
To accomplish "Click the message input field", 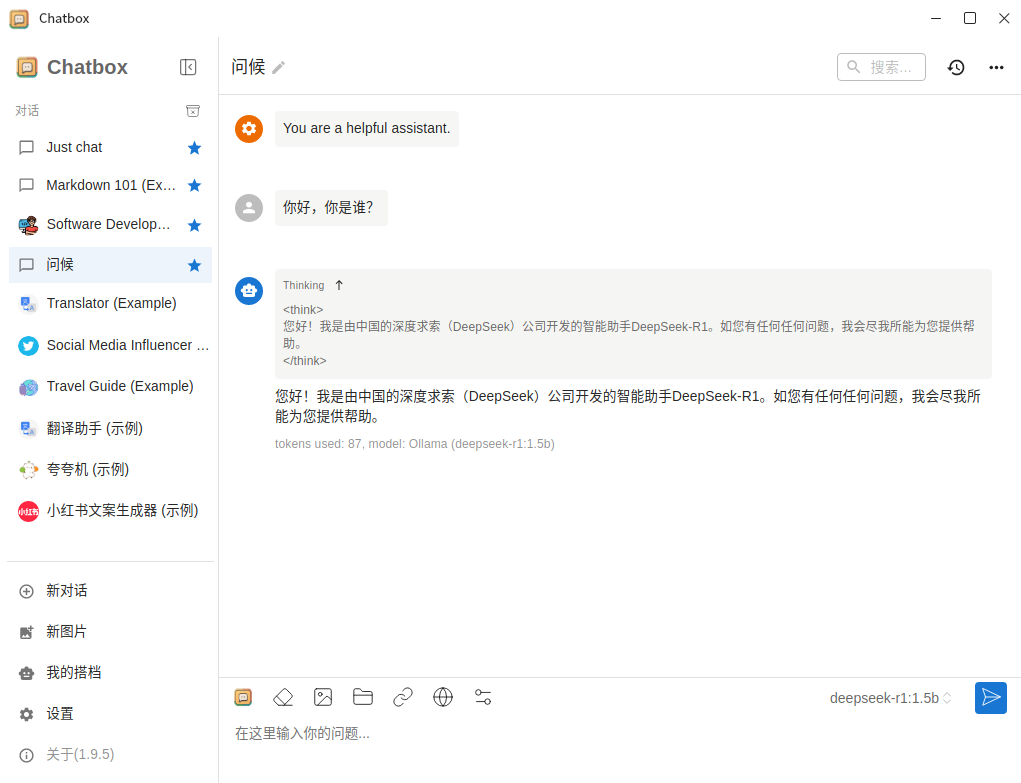I will click(500, 732).
